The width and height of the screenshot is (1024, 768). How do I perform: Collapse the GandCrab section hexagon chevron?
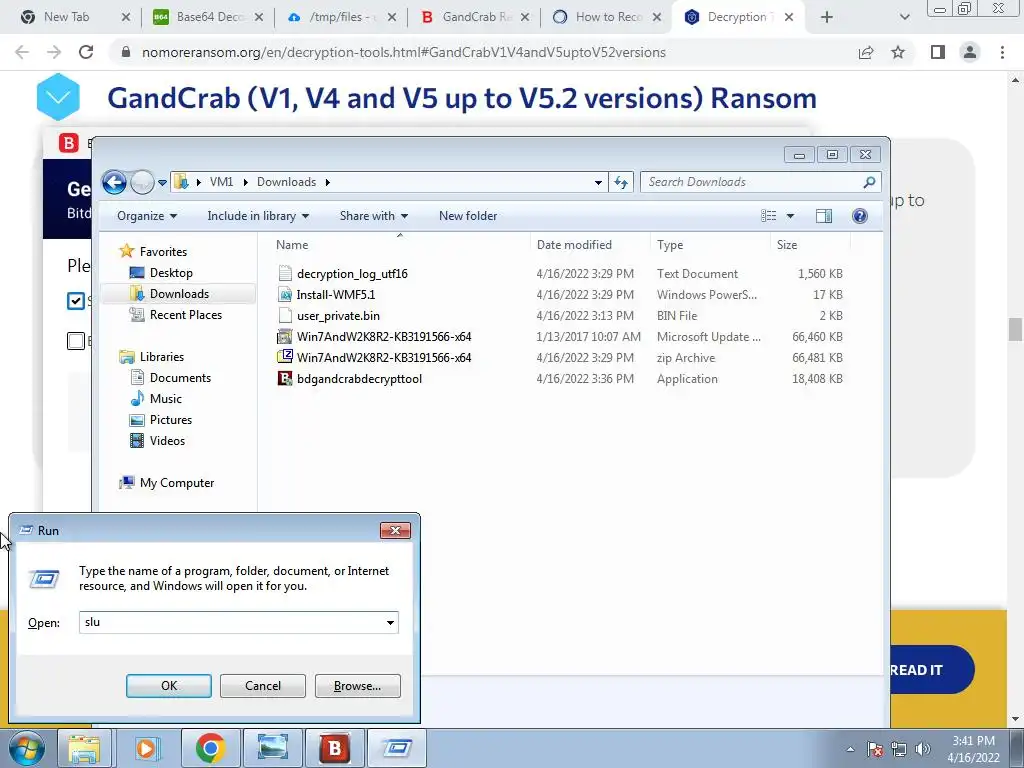click(x=58, y=97)
